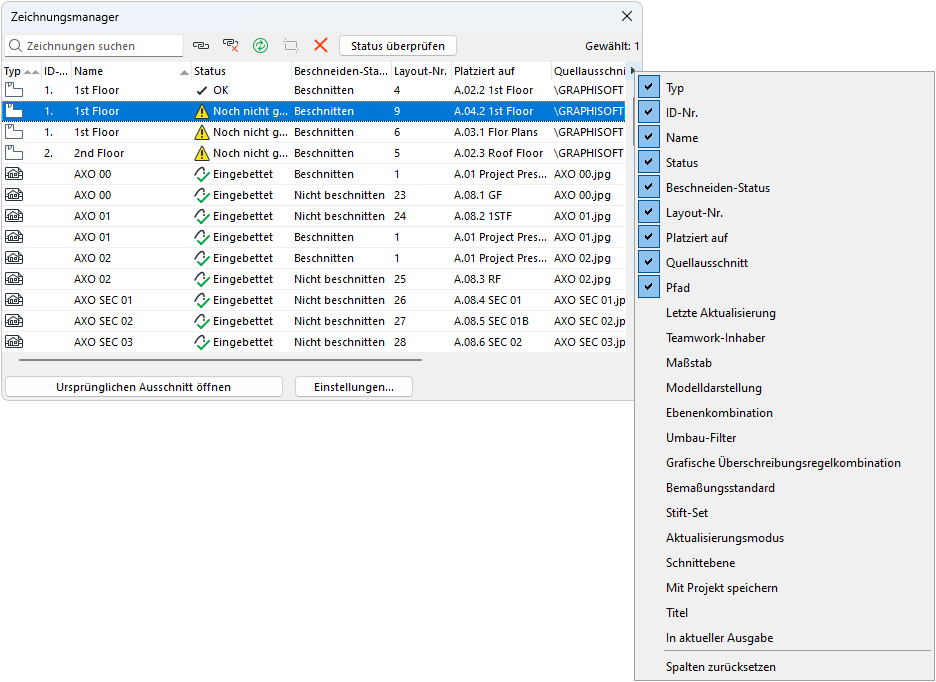Click the embedded status icon for AXO SEC 02
936x682 pixels.
click(x=202, y=321)
